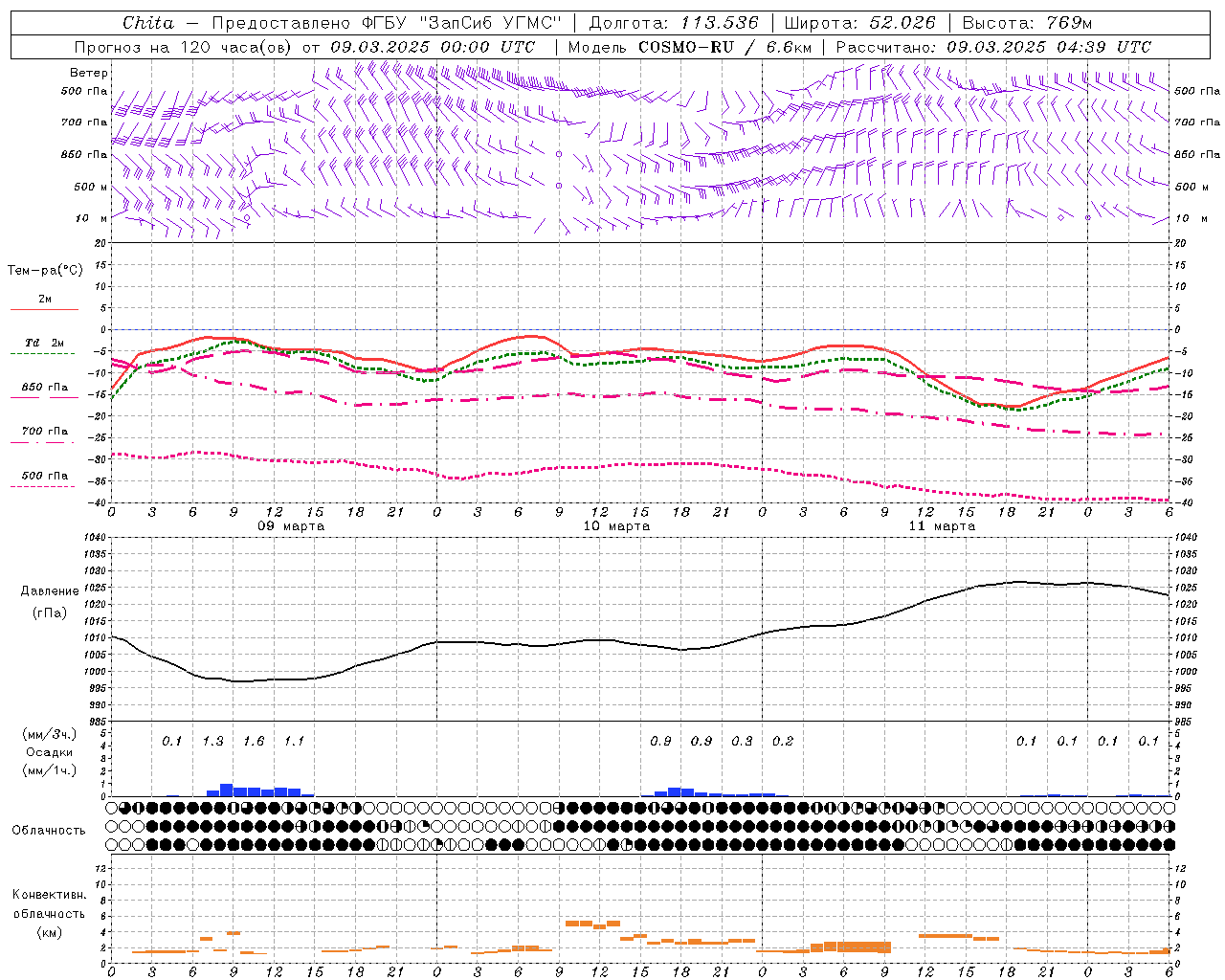Screen dimensions: 1225x980
Task: Click the "700 гПа" legend entry under temperature
Action: tap(45, 432)
